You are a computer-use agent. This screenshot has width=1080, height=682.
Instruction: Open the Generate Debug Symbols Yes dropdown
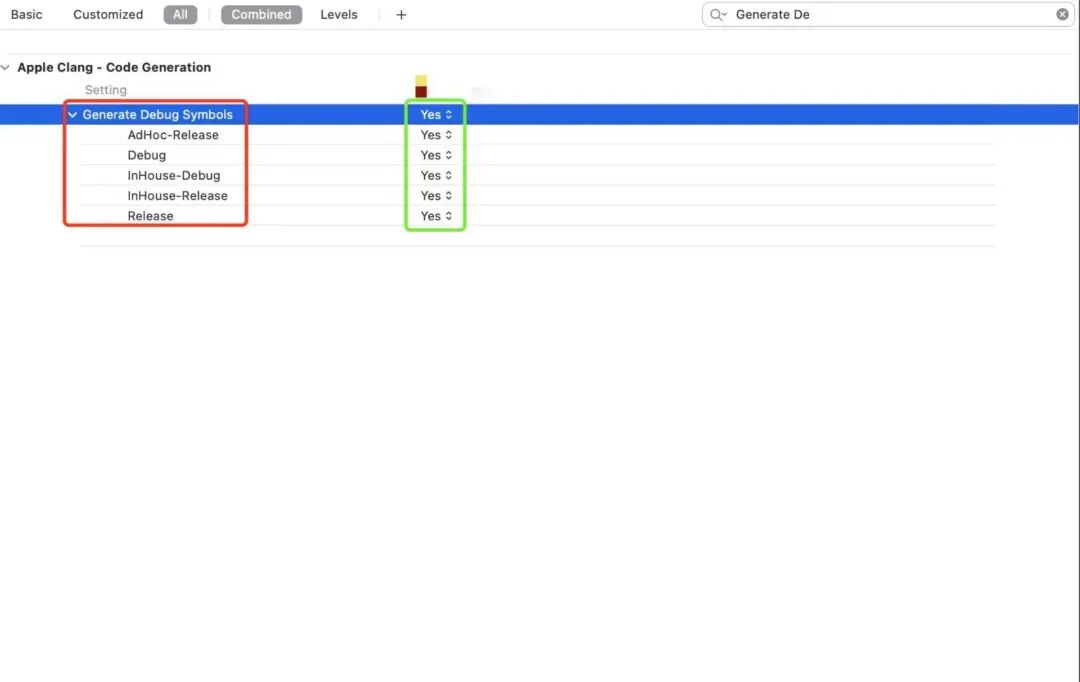point(436,115)
